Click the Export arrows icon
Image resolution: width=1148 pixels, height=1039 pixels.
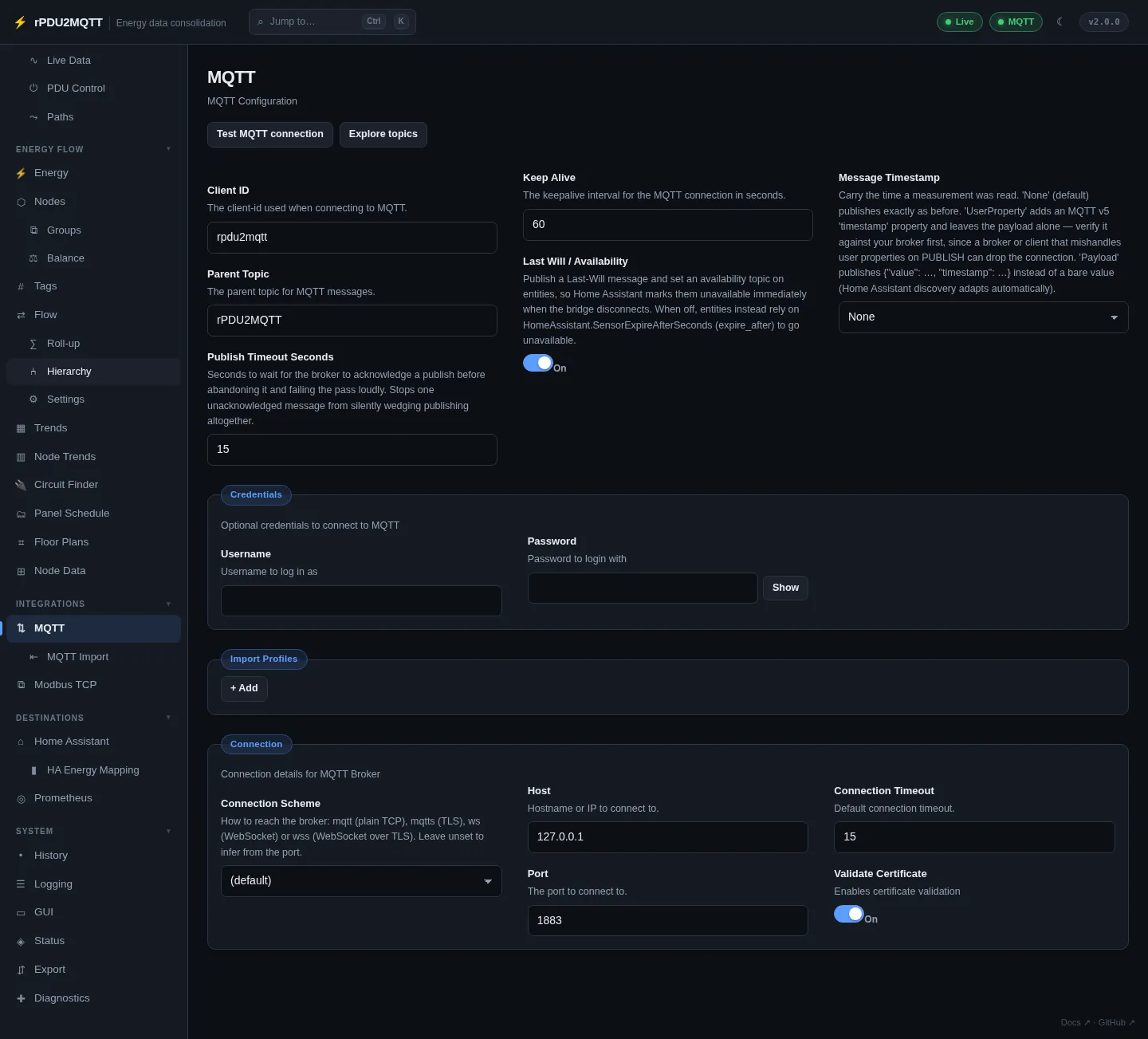click(21, 970)
